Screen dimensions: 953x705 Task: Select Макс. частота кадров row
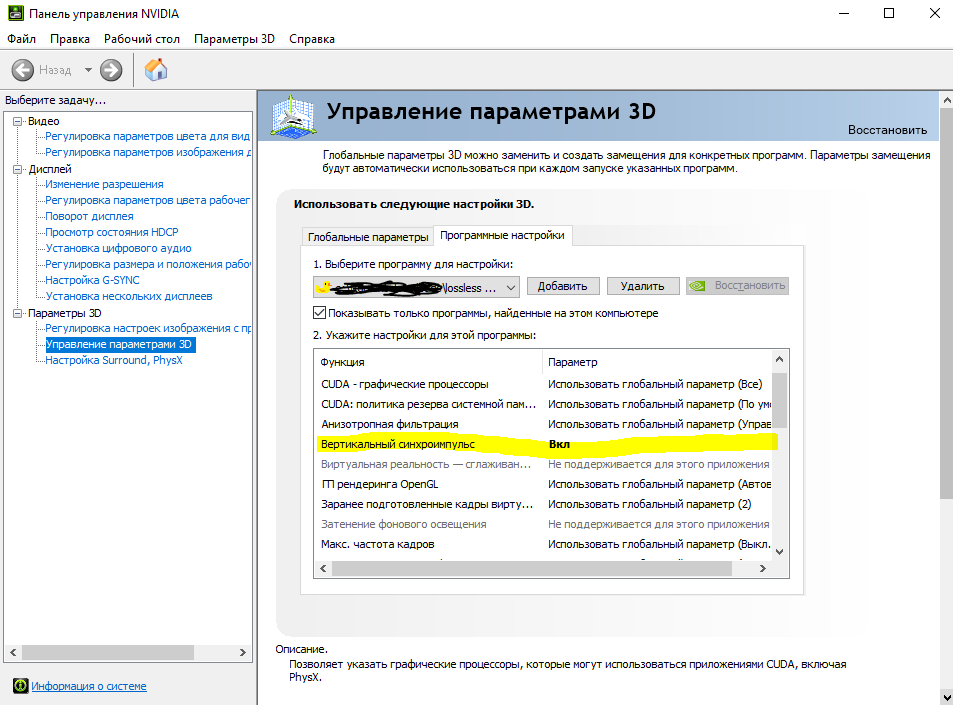[545, 545]
